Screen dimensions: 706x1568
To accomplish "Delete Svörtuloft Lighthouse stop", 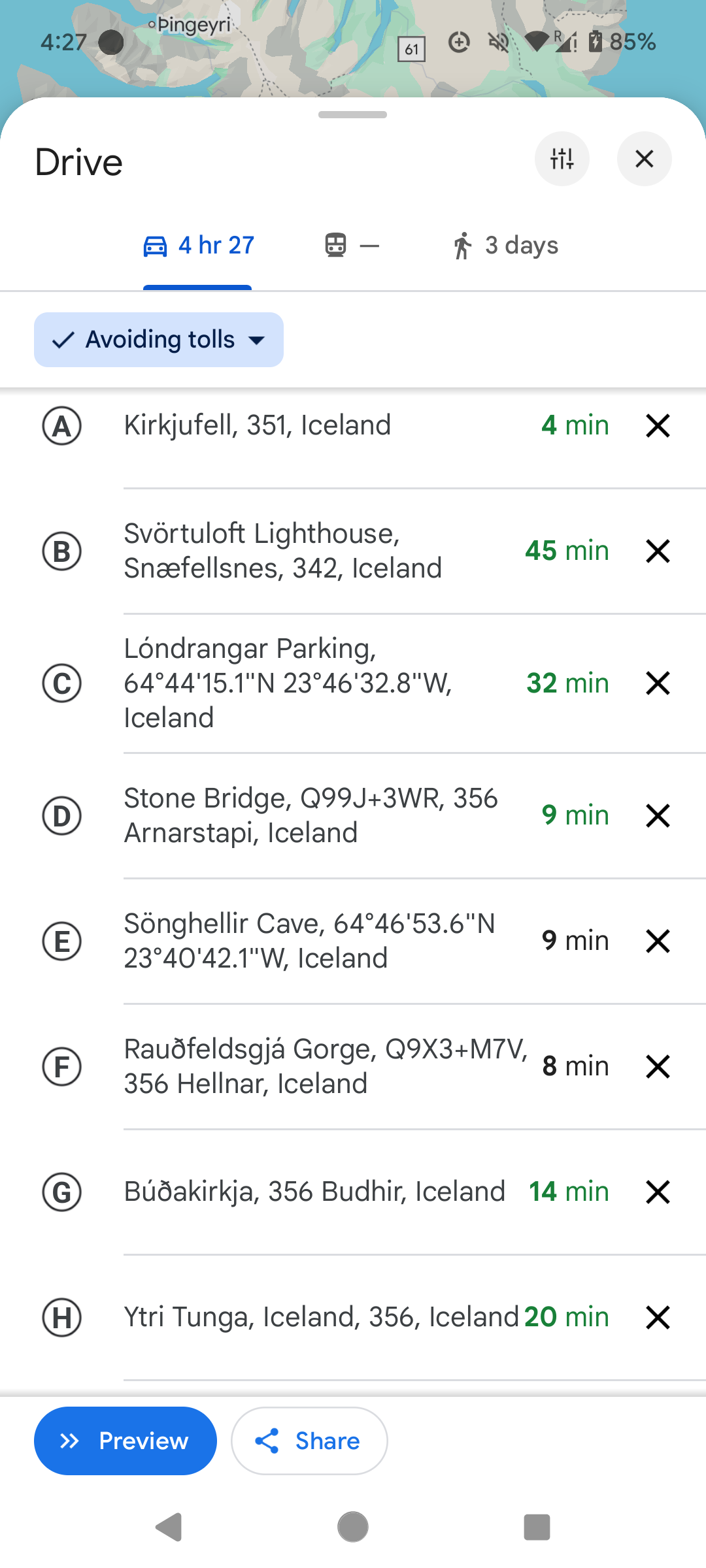I will 658,551.
